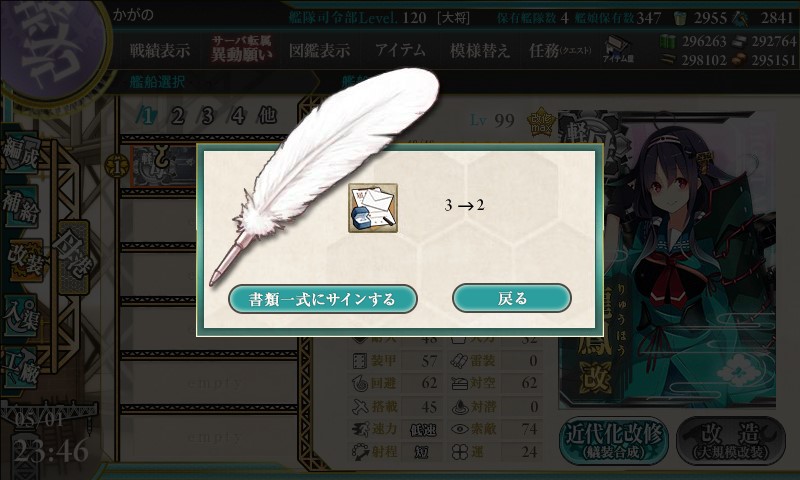Go back with the 戻る button
This screenshot has height=480, width=800.
[512, 298]
